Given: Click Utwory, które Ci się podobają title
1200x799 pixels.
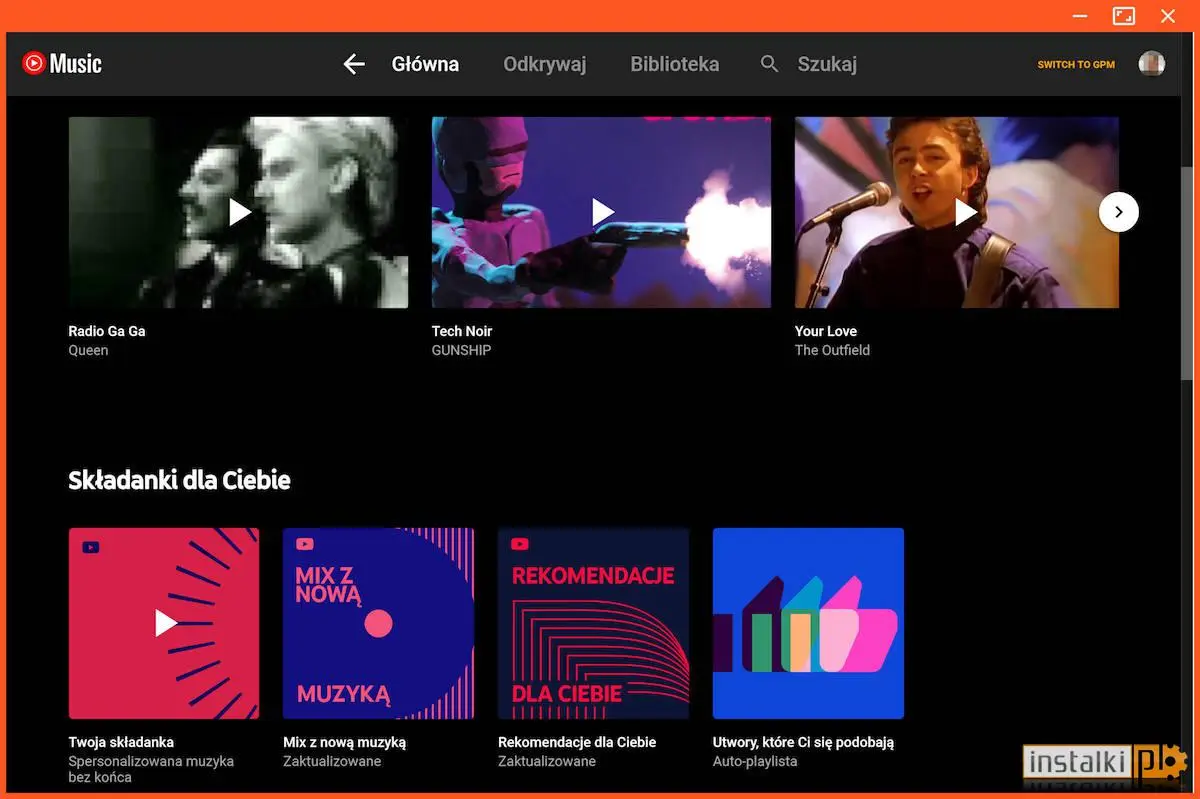Looking at the screenshot, I should (803, 742).
